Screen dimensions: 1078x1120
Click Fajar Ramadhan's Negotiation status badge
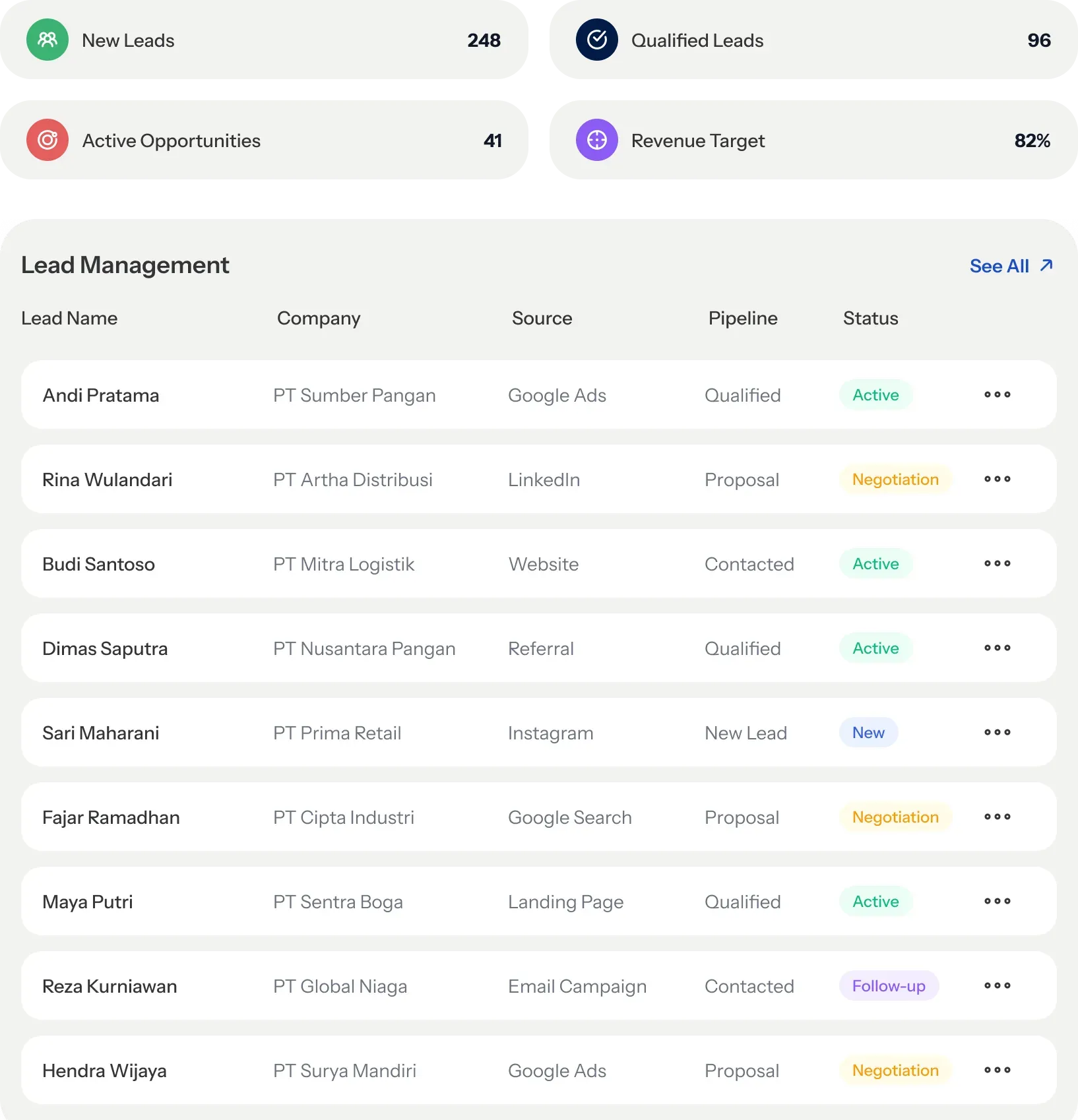(895, 817)
